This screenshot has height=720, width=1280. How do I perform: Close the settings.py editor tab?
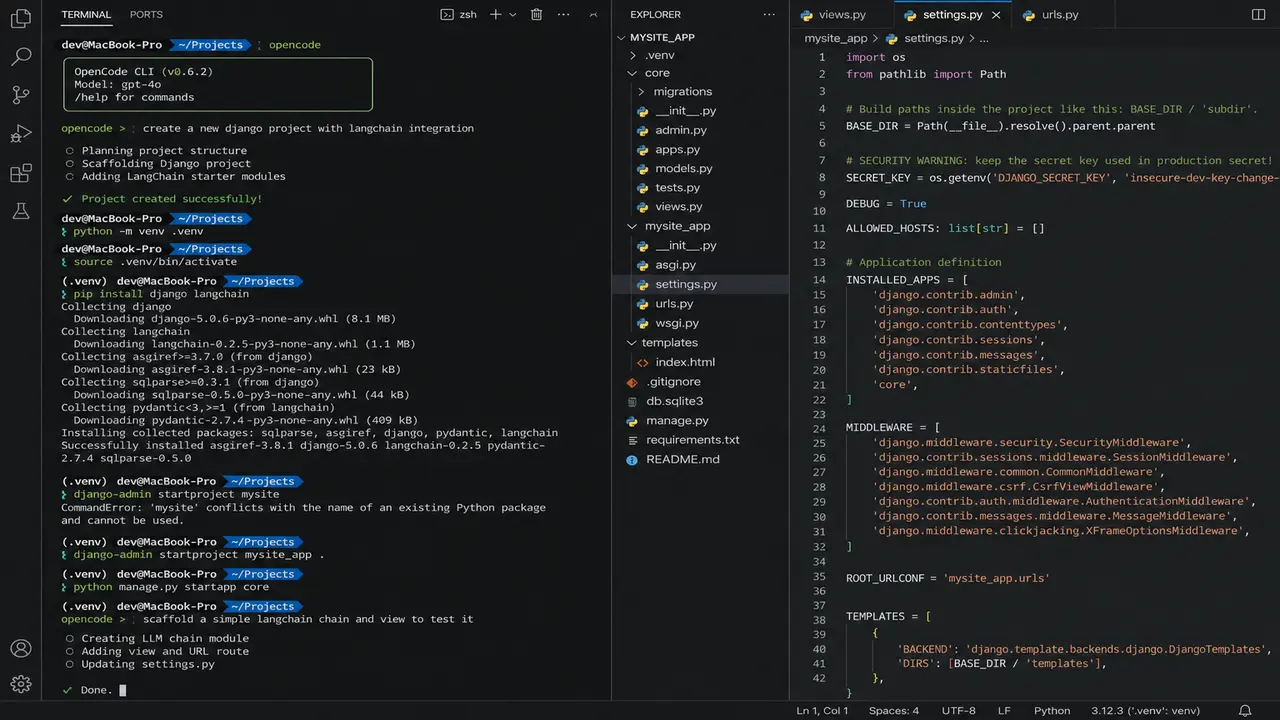click(996, 15)
